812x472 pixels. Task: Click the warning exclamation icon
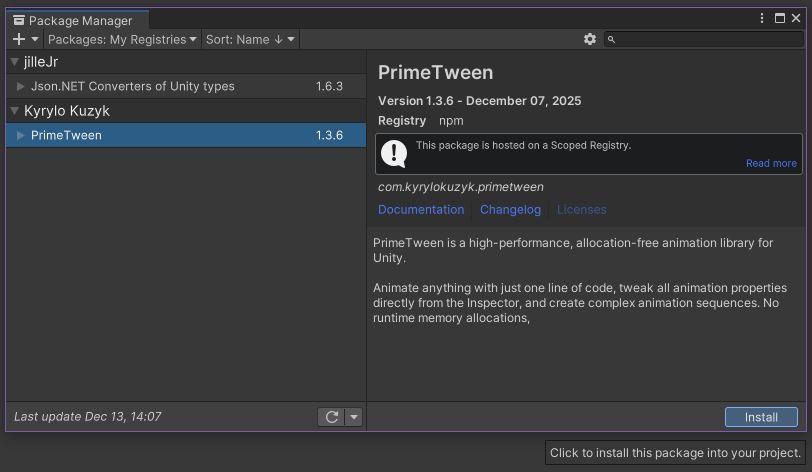(x=396, y=153)
